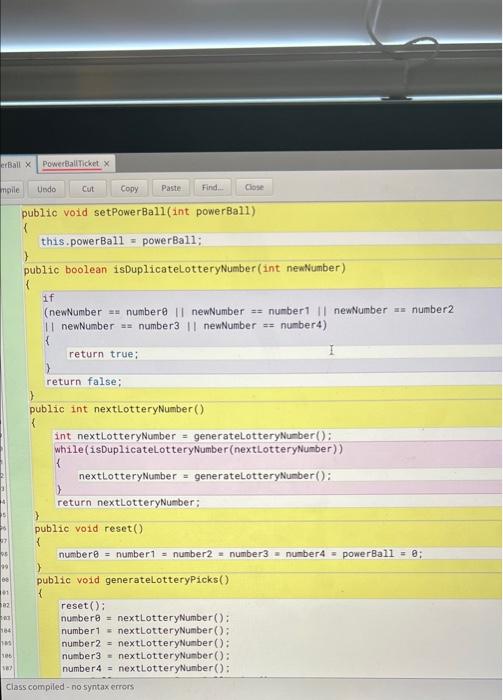Click the if keyword line
The width and height of the screenshot is (503, 700).
pyautogui.click(x=48, y=297)
